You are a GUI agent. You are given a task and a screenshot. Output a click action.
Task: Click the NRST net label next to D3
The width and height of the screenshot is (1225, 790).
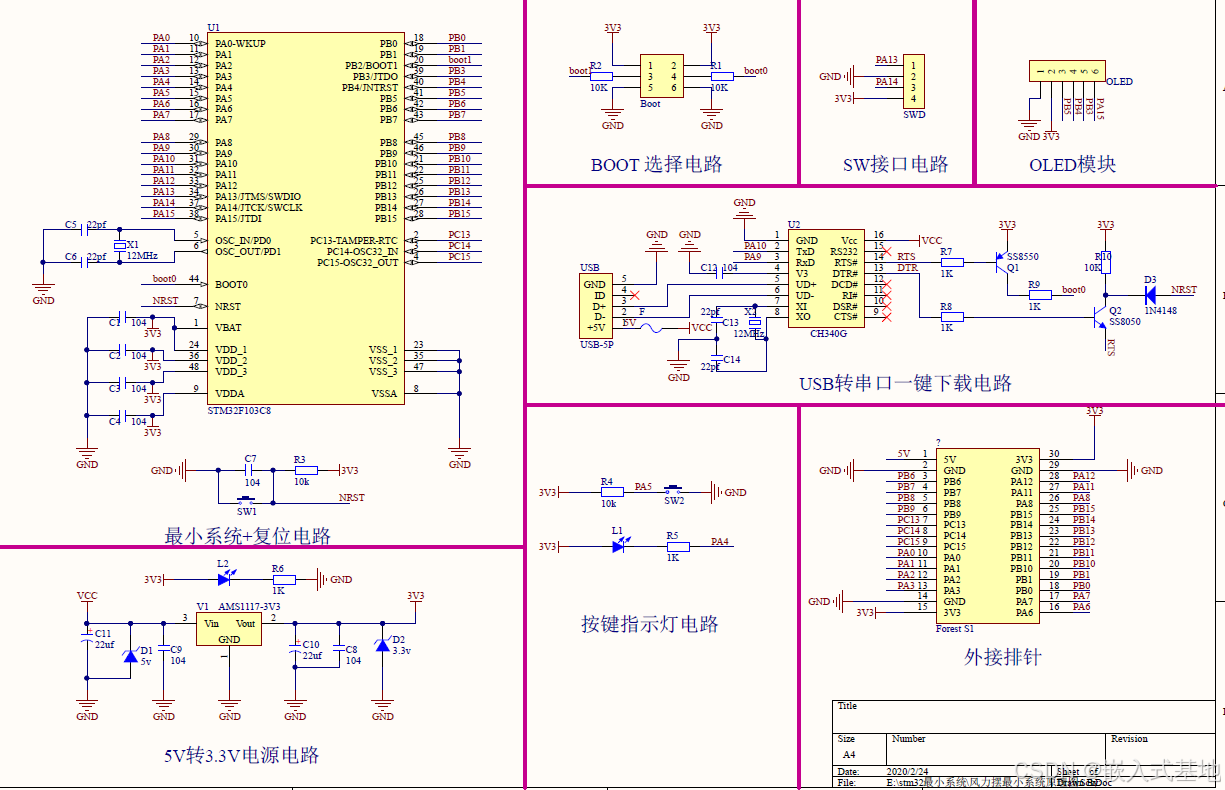pos(1184,290)
